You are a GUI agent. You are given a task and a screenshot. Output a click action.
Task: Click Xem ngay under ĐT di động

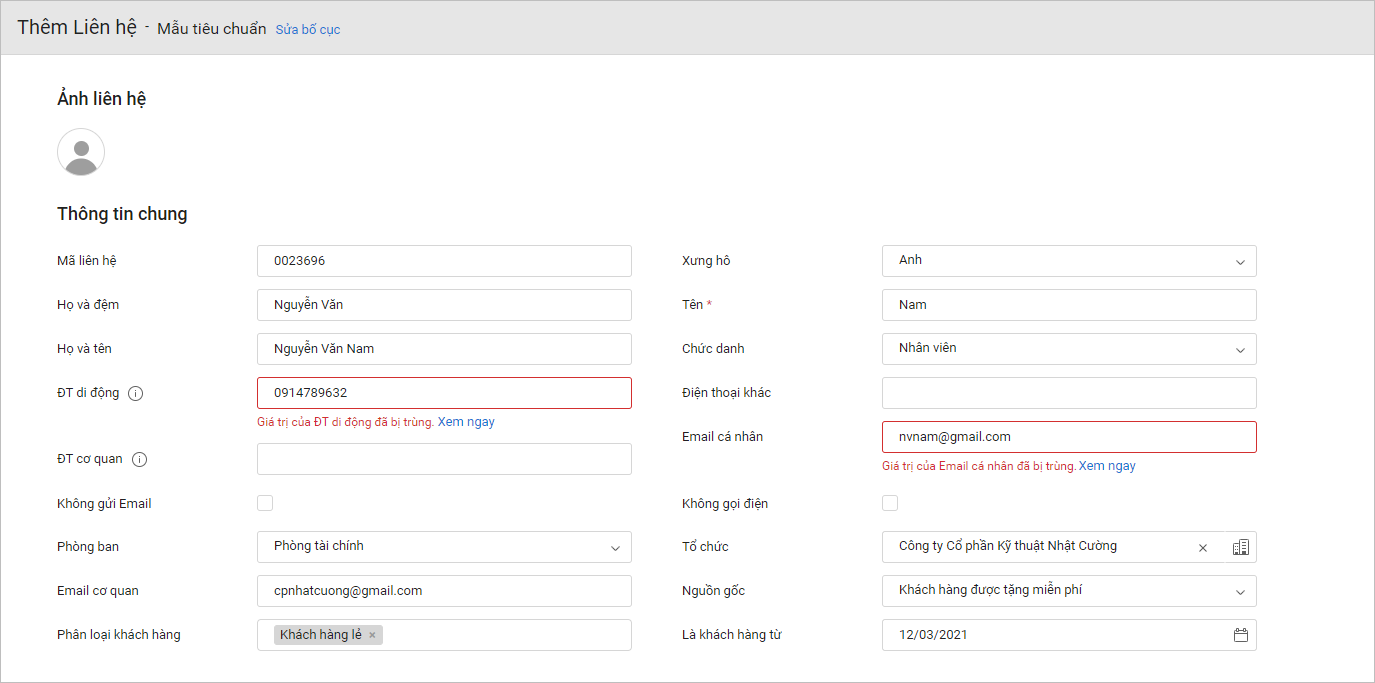(466, 422)
